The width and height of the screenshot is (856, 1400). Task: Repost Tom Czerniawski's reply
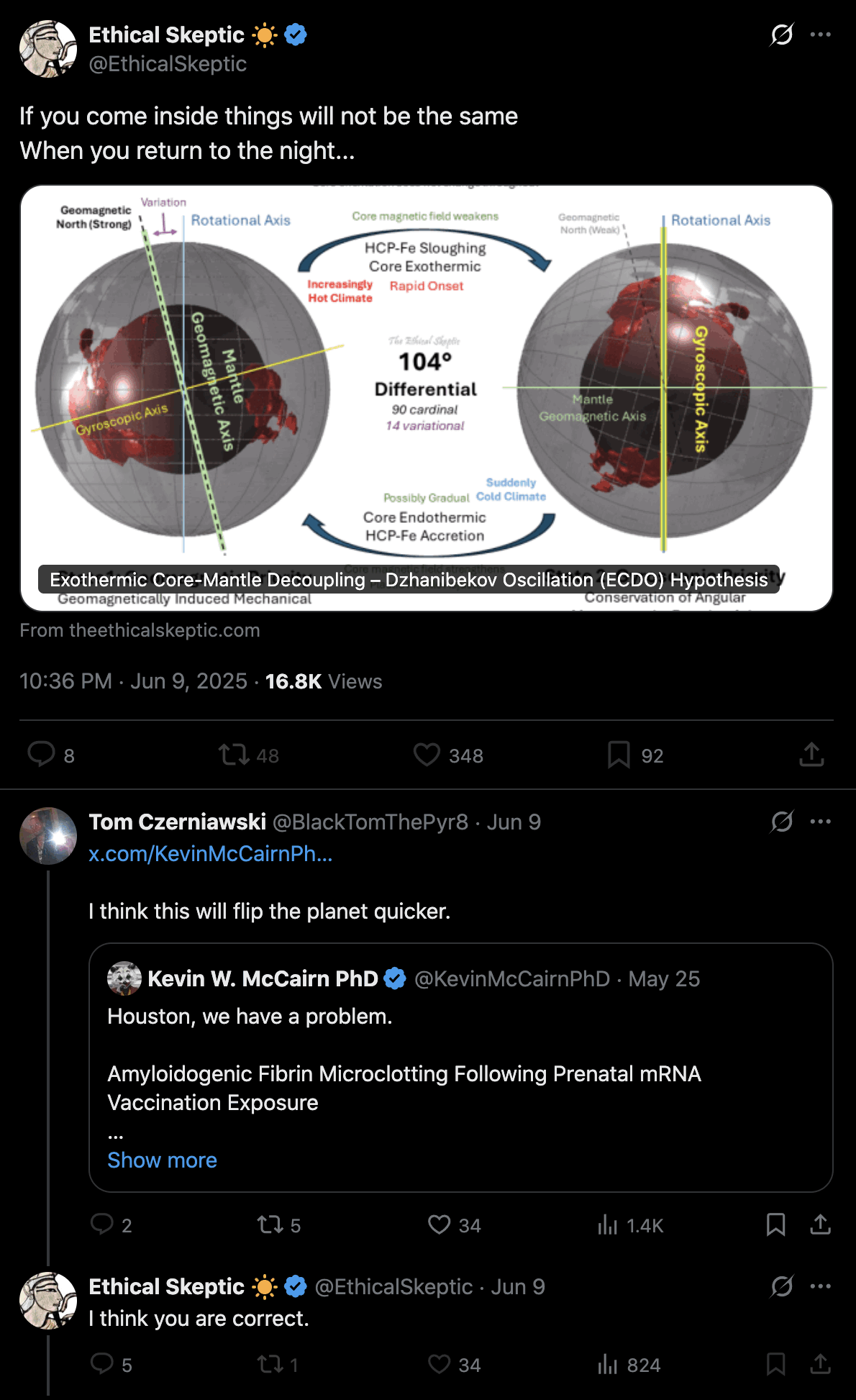pyautogui.click(x=270, y=1225)
